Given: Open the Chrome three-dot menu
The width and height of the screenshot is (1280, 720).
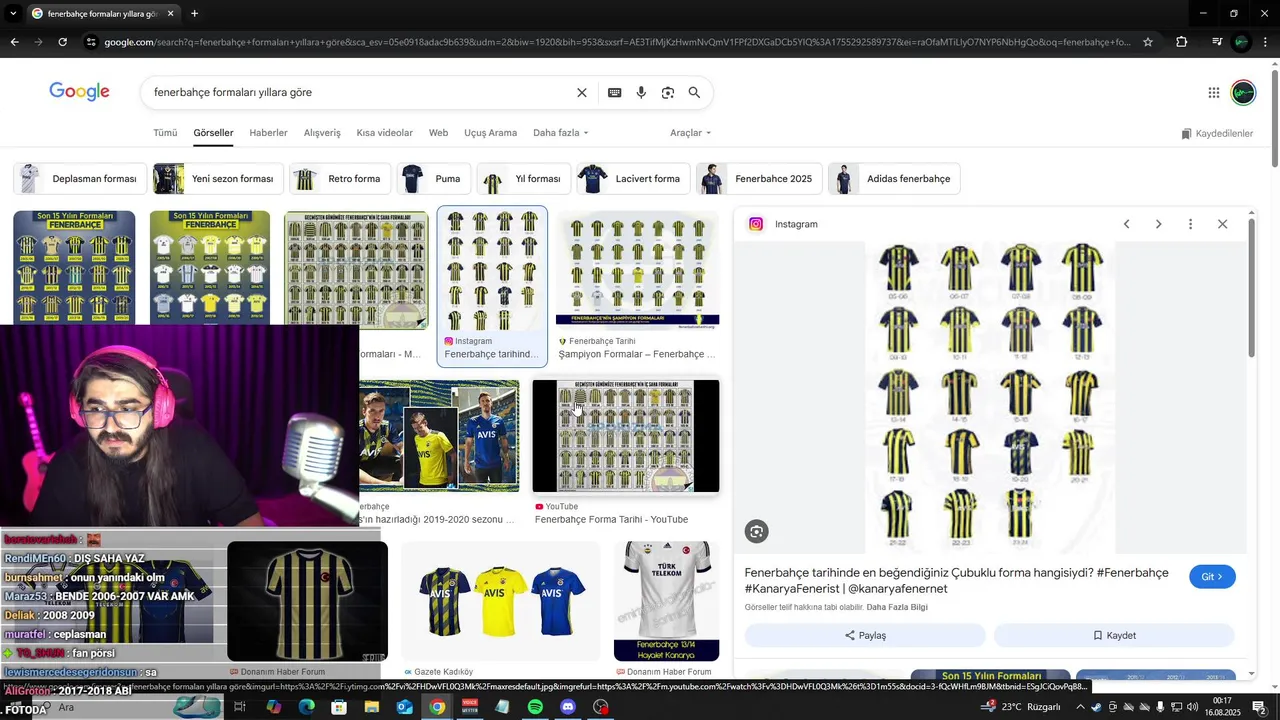Looking at the screenshot, I should click(x=1266, y=42).
